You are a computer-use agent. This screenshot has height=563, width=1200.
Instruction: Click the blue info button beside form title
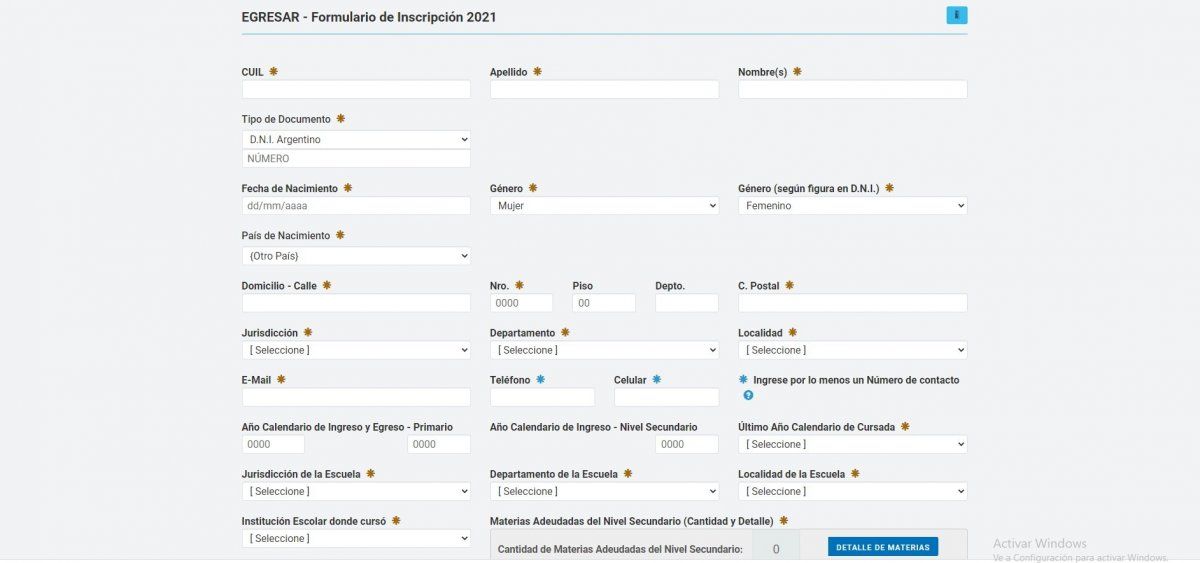(x=956, y=16)
